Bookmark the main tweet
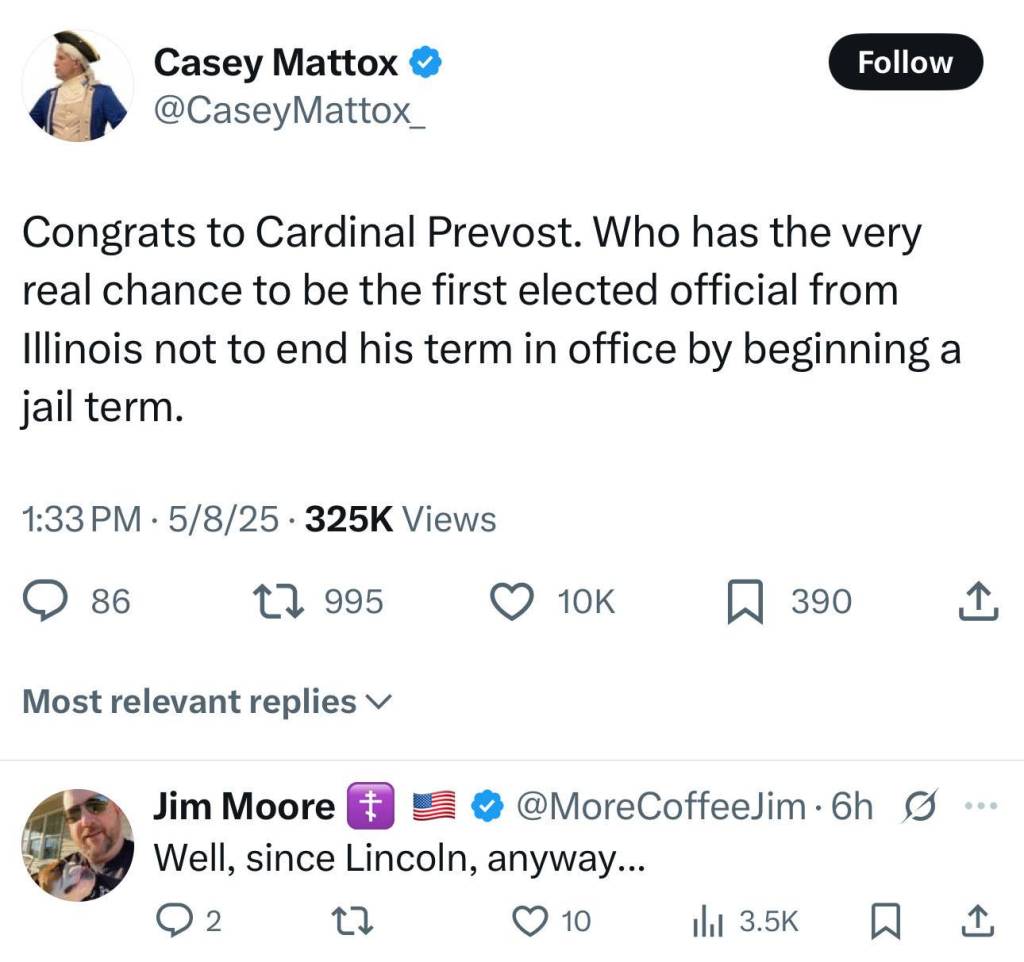Viewport: 1024px width, 962px height. point(746,601)
